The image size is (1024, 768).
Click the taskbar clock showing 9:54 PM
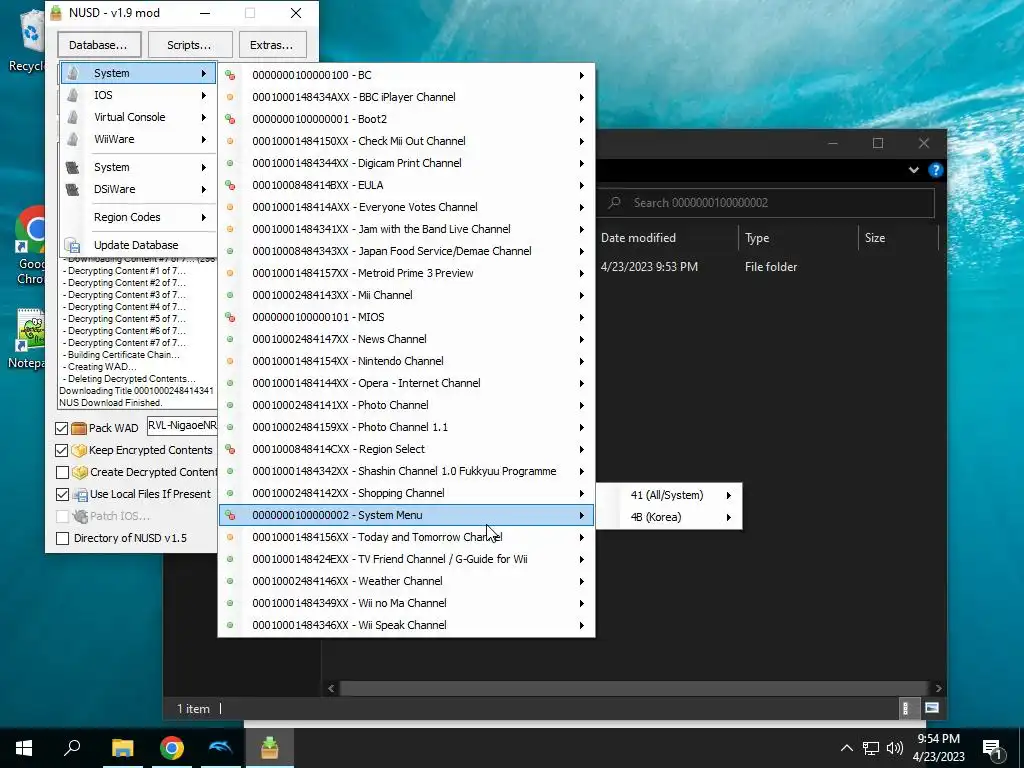[x=938, y=748]
